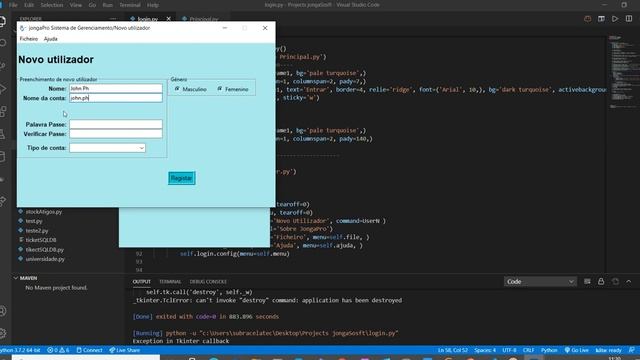The image size is (640, 360).
Task: Select the Masculino radio button
Action: [177, 89]
